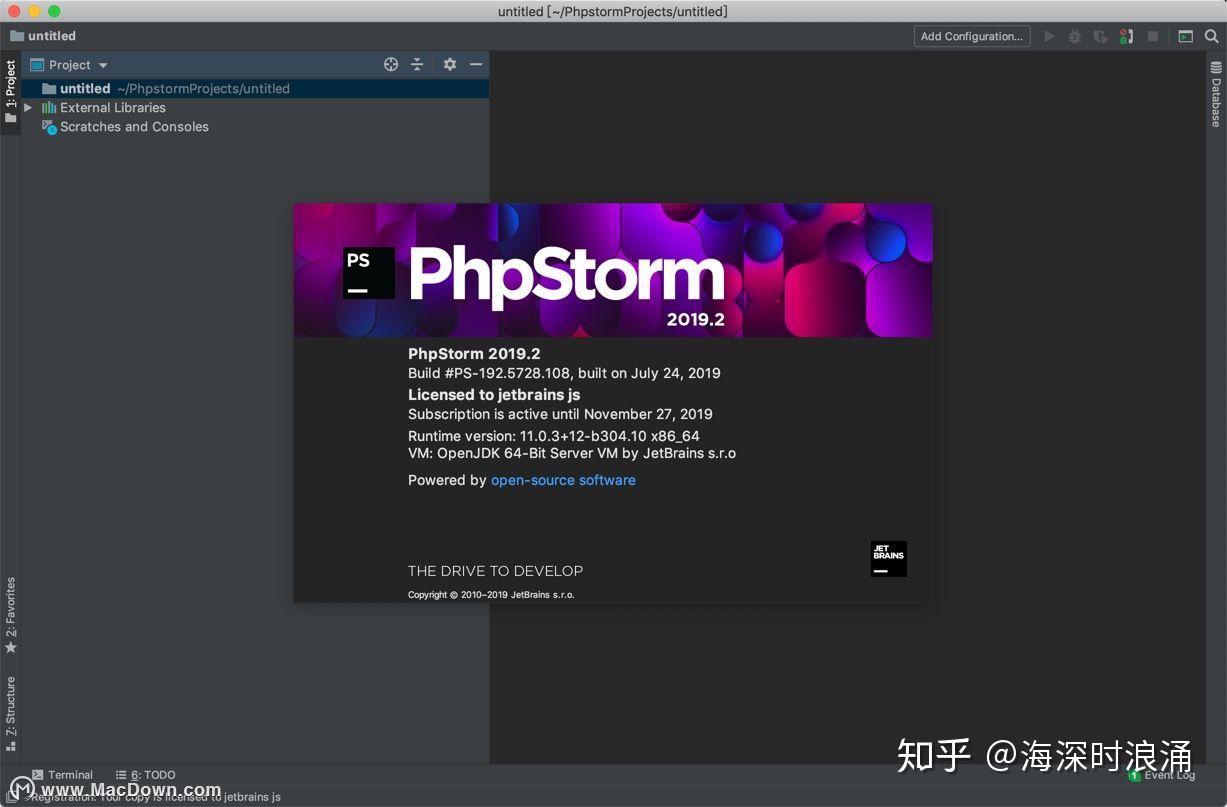Click the Add Configuration button
Viewport: 1227px width, 807px height.
coord(971,36)
